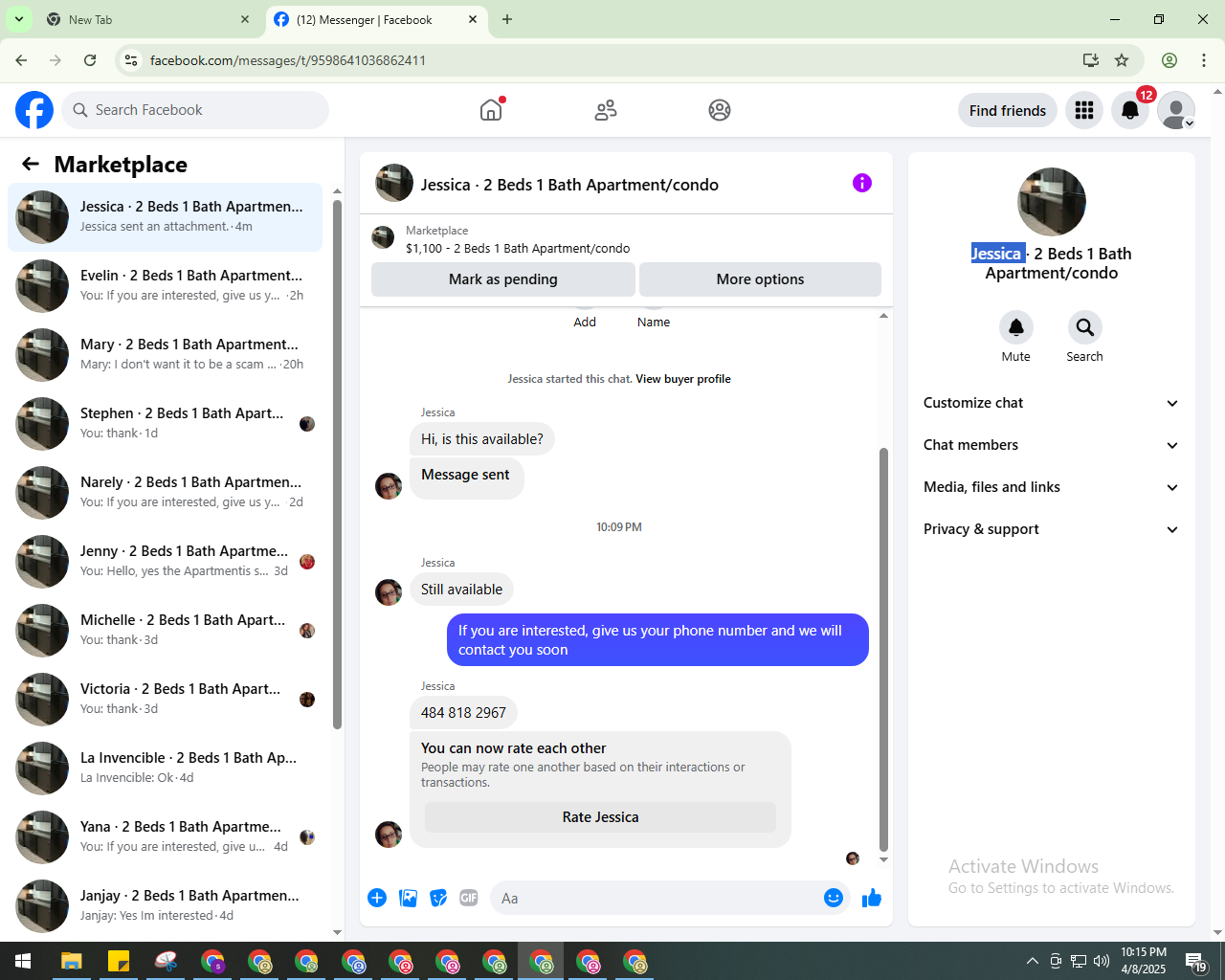This screenshot has width=1225, height=980.
Task: Open Narely's conversation
Action: click(x=165, y=492)
